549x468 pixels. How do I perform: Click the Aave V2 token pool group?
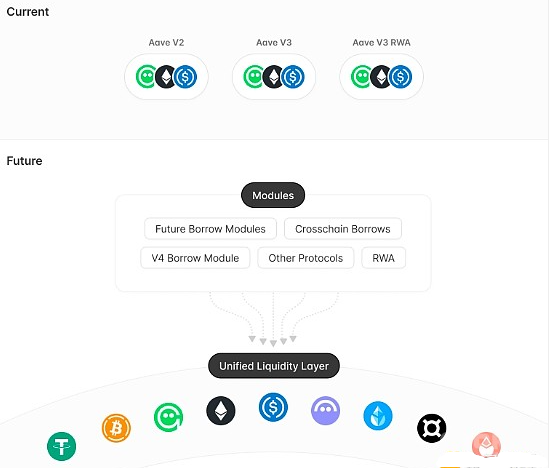pyautogui.click(x=166, y=77)
